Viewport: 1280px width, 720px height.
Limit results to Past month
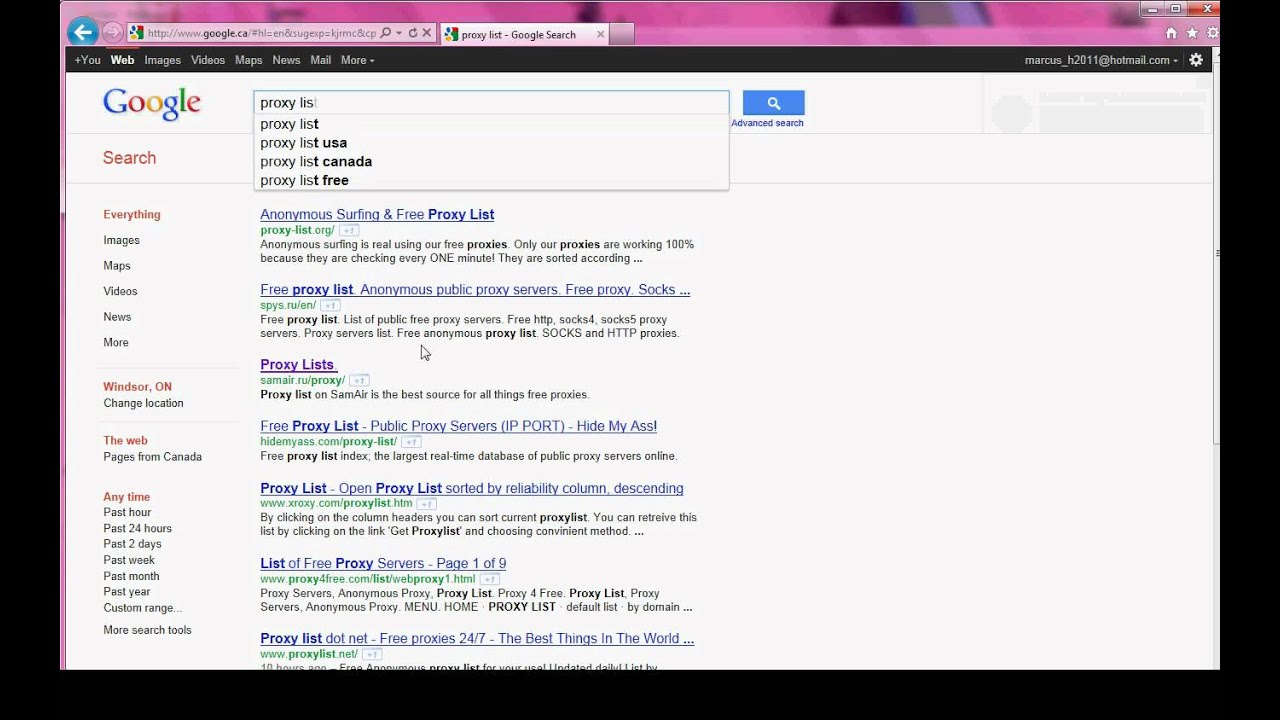click(131, 576)
